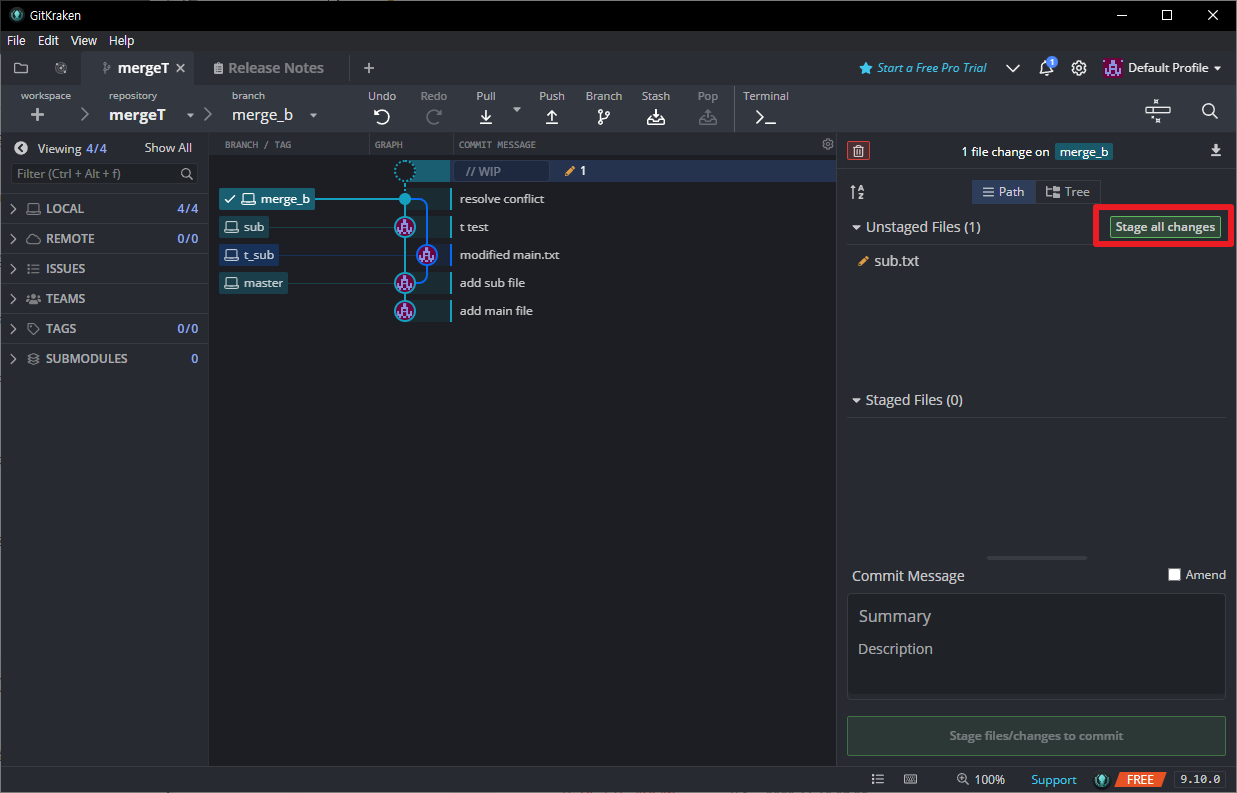This screenshot has width=1237, height=793.
Task: Open the workspace view tab icon
Action: click(61, 68)
